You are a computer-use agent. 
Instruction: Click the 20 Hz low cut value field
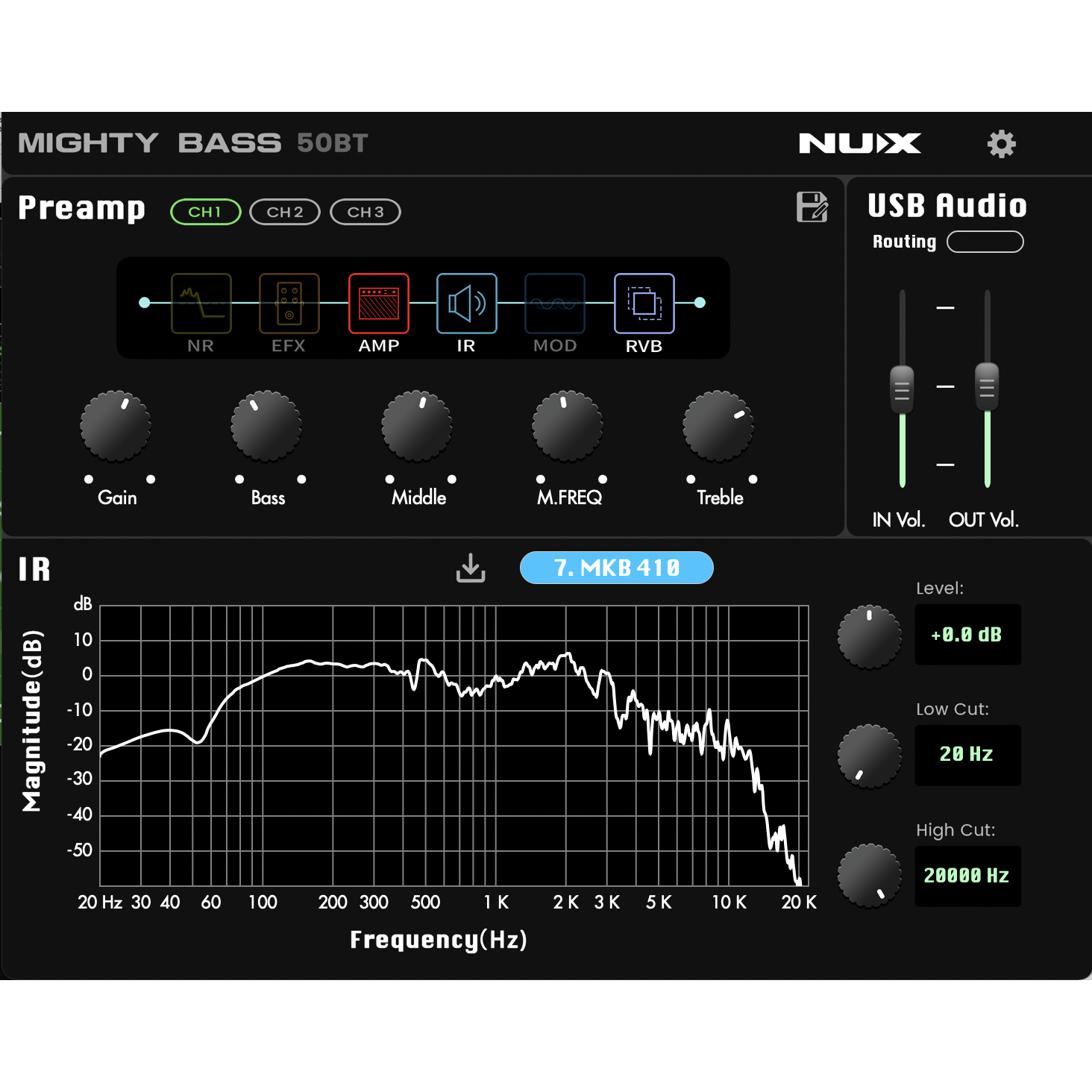(968, 755)
